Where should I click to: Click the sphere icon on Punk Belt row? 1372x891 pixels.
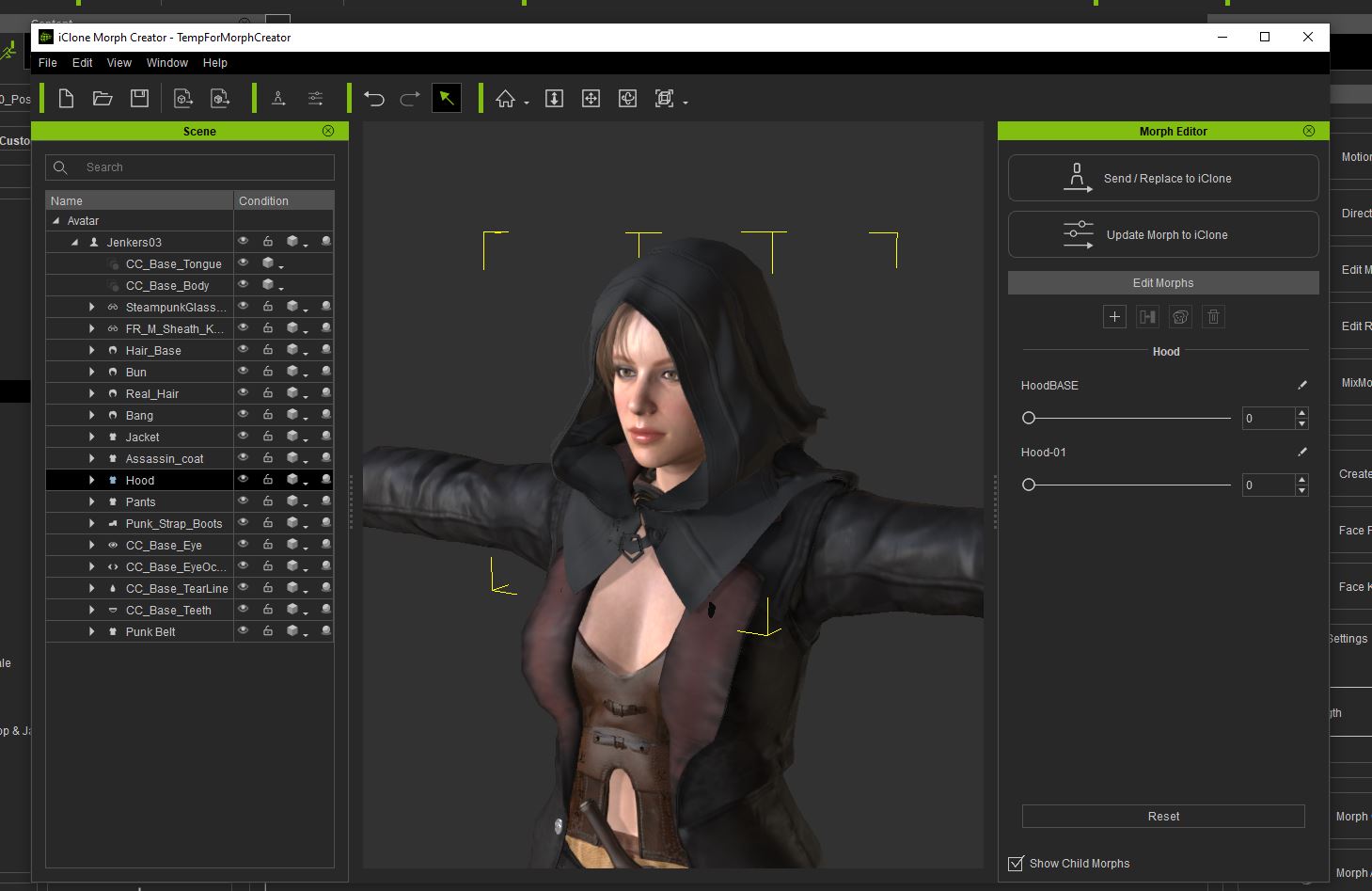[x=325, y=631]
